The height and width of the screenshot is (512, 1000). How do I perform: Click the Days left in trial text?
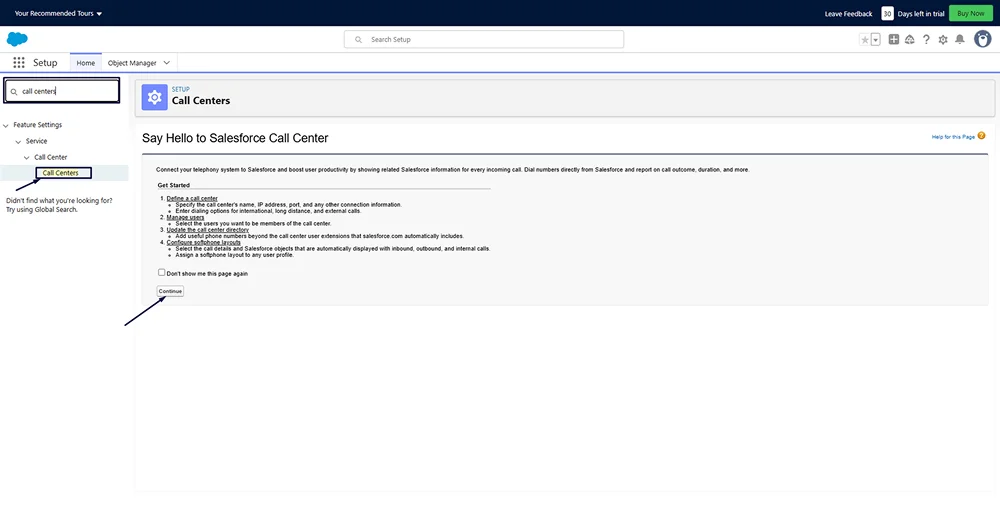click(x=921, y=13)
